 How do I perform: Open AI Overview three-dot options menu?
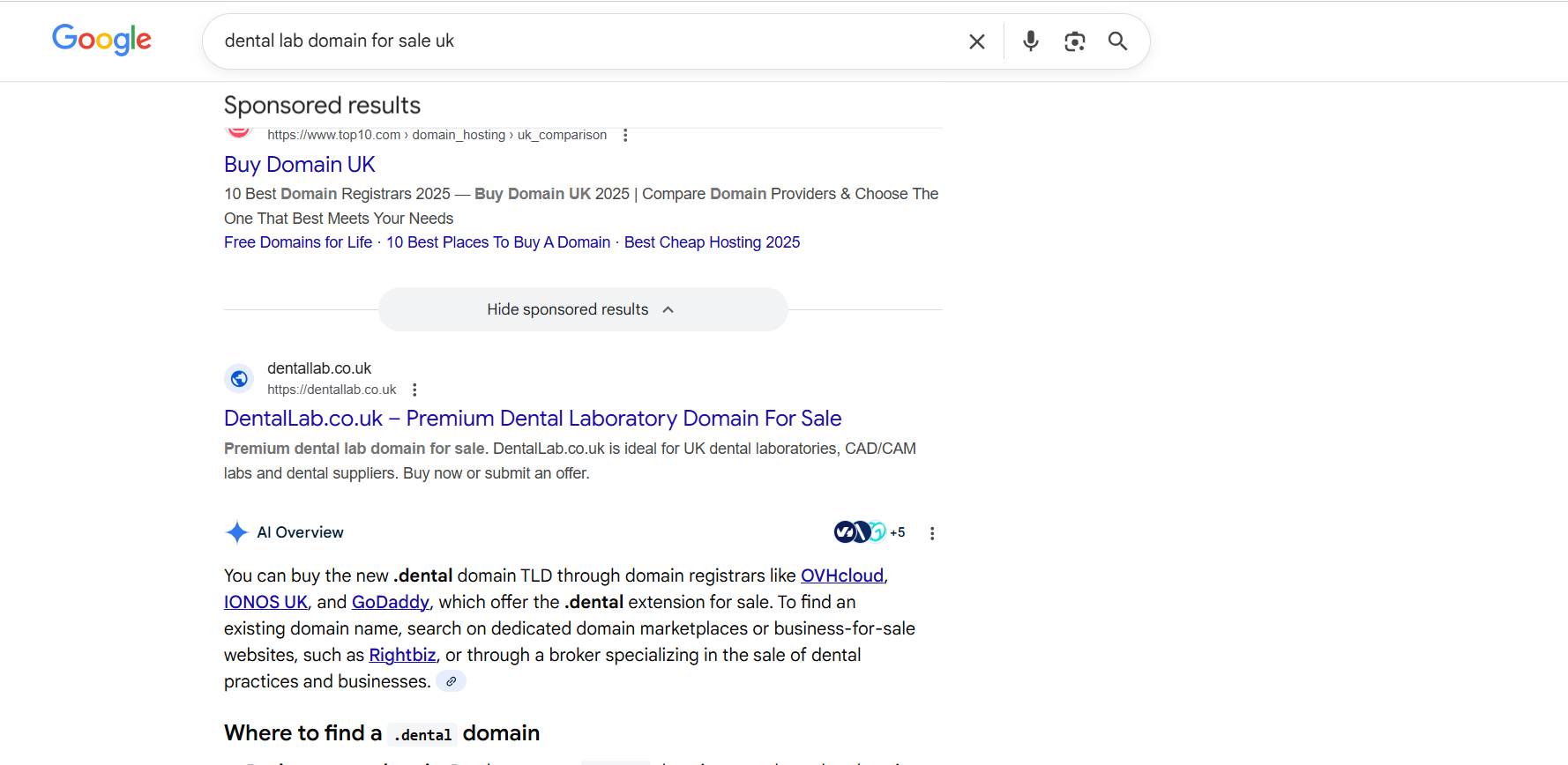932,533
